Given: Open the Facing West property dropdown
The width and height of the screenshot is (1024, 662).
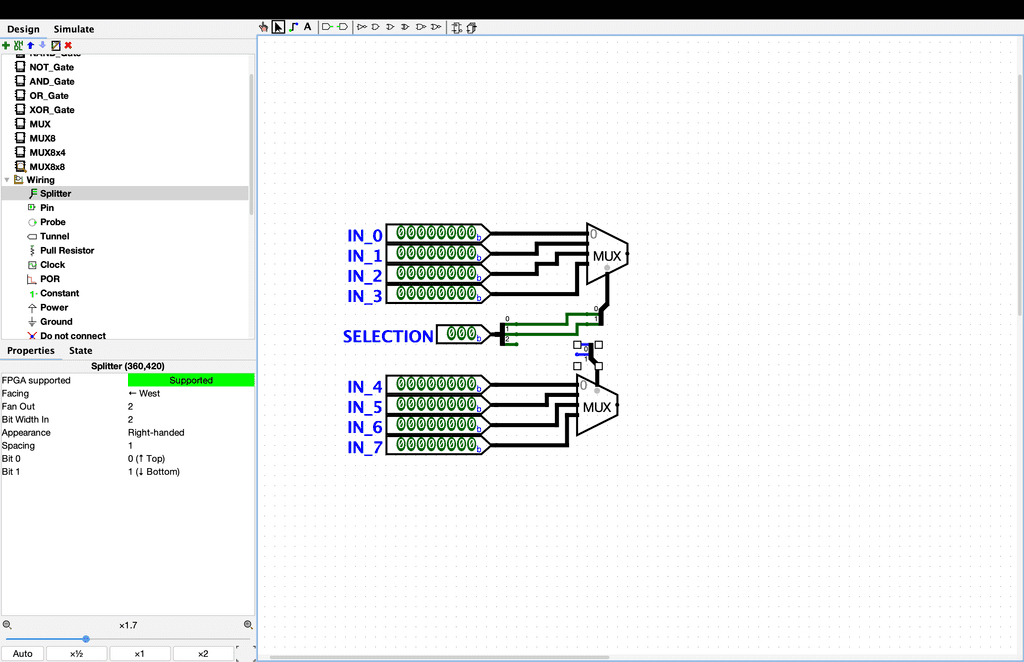Looking at the screenshot, I should click(x=190, y=394).
